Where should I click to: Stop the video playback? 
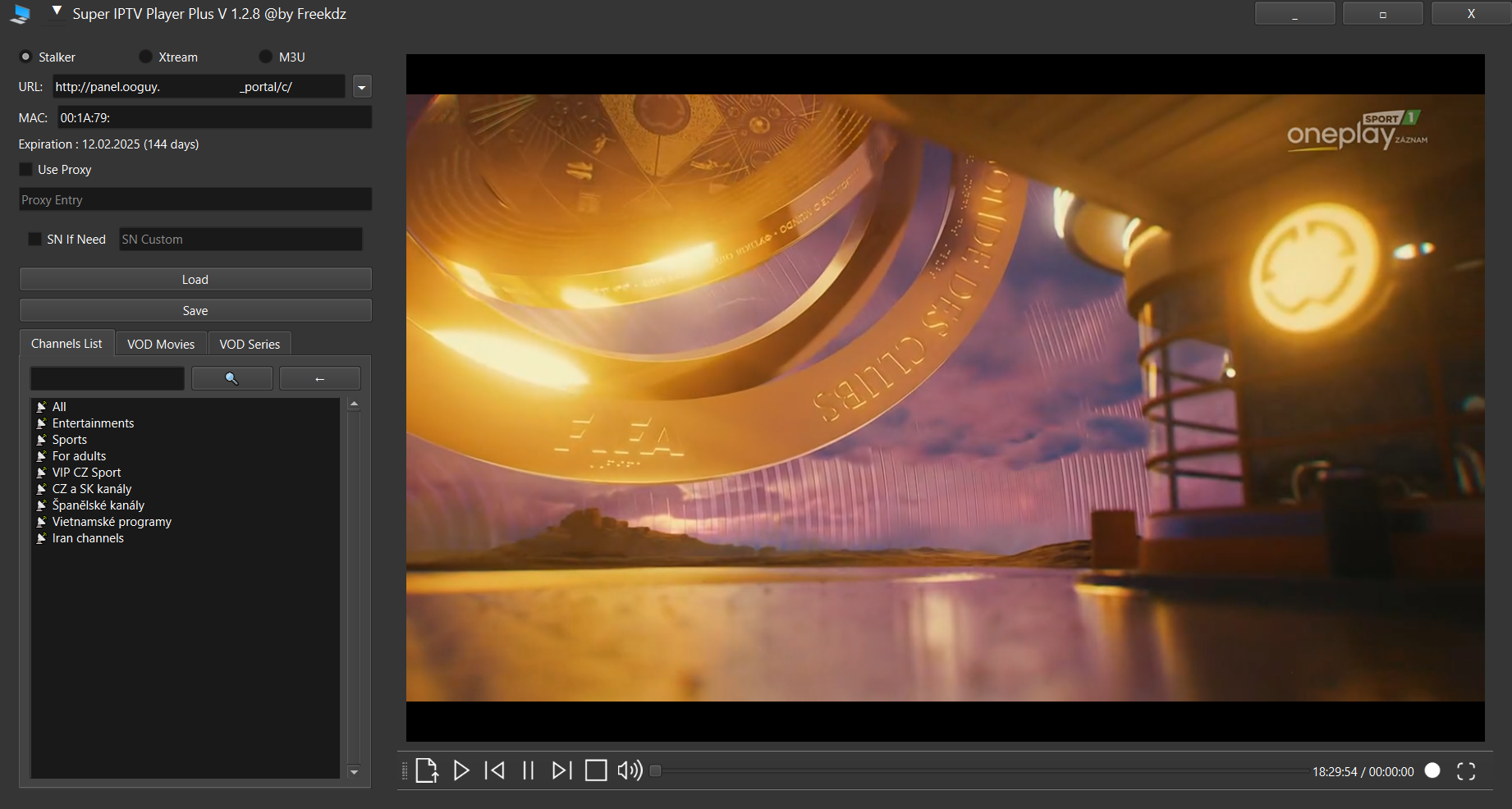[596, 770]
